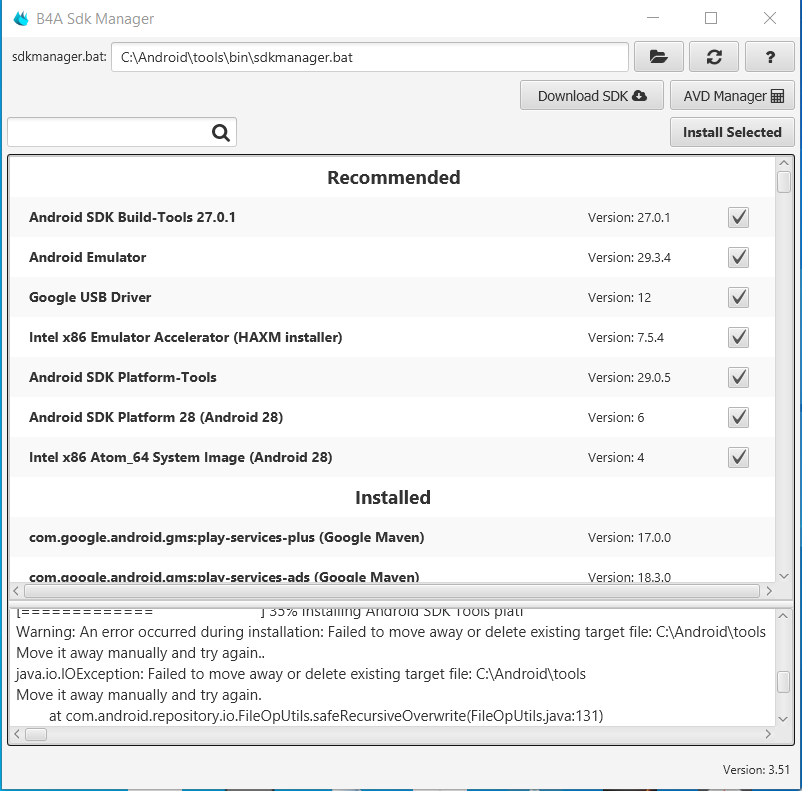802x791 pixels.
Task: Click the browse folder icon button
Action: click(658, 57)
